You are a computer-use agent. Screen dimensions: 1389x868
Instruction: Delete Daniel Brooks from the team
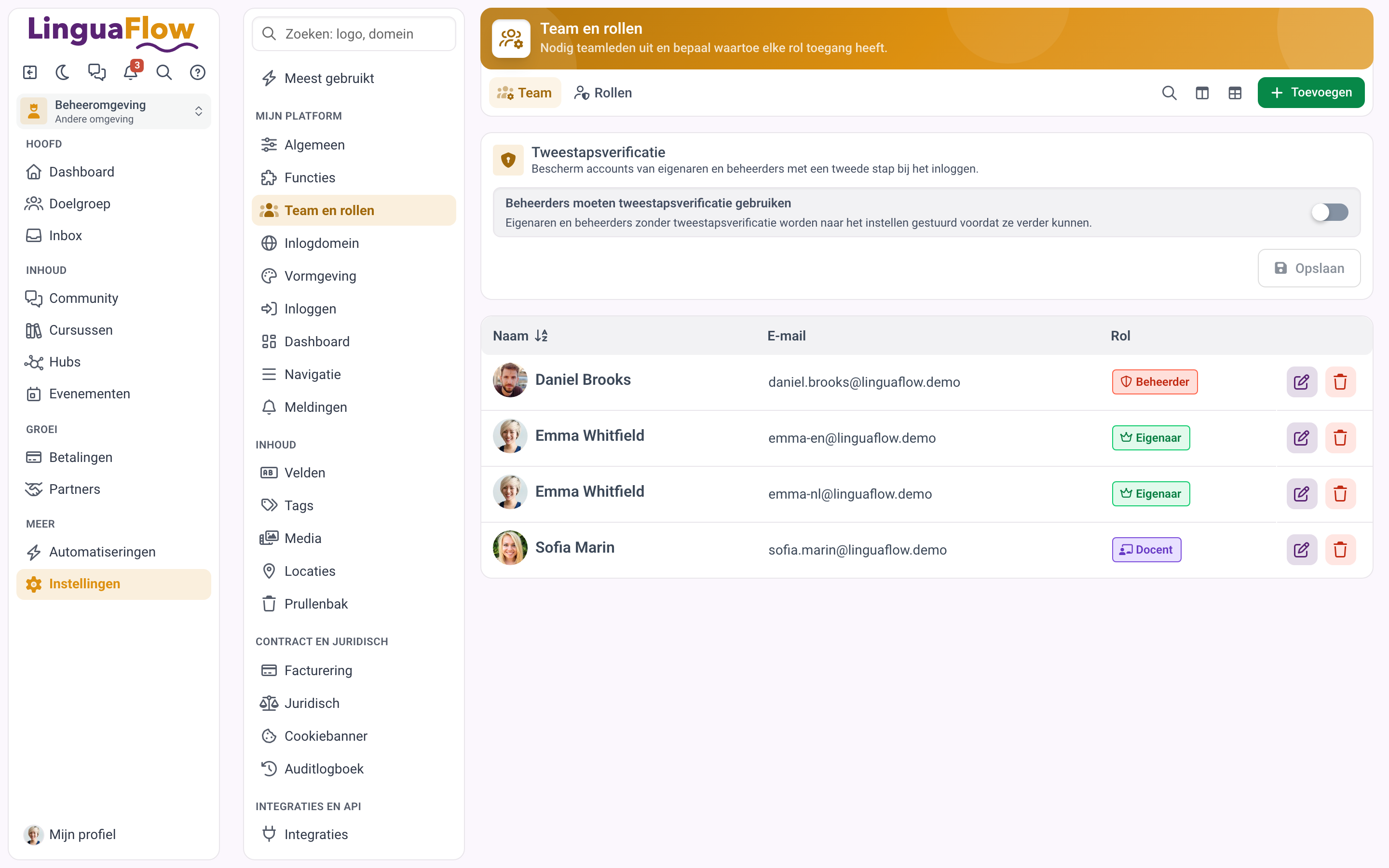click(x=1340, y=382)
